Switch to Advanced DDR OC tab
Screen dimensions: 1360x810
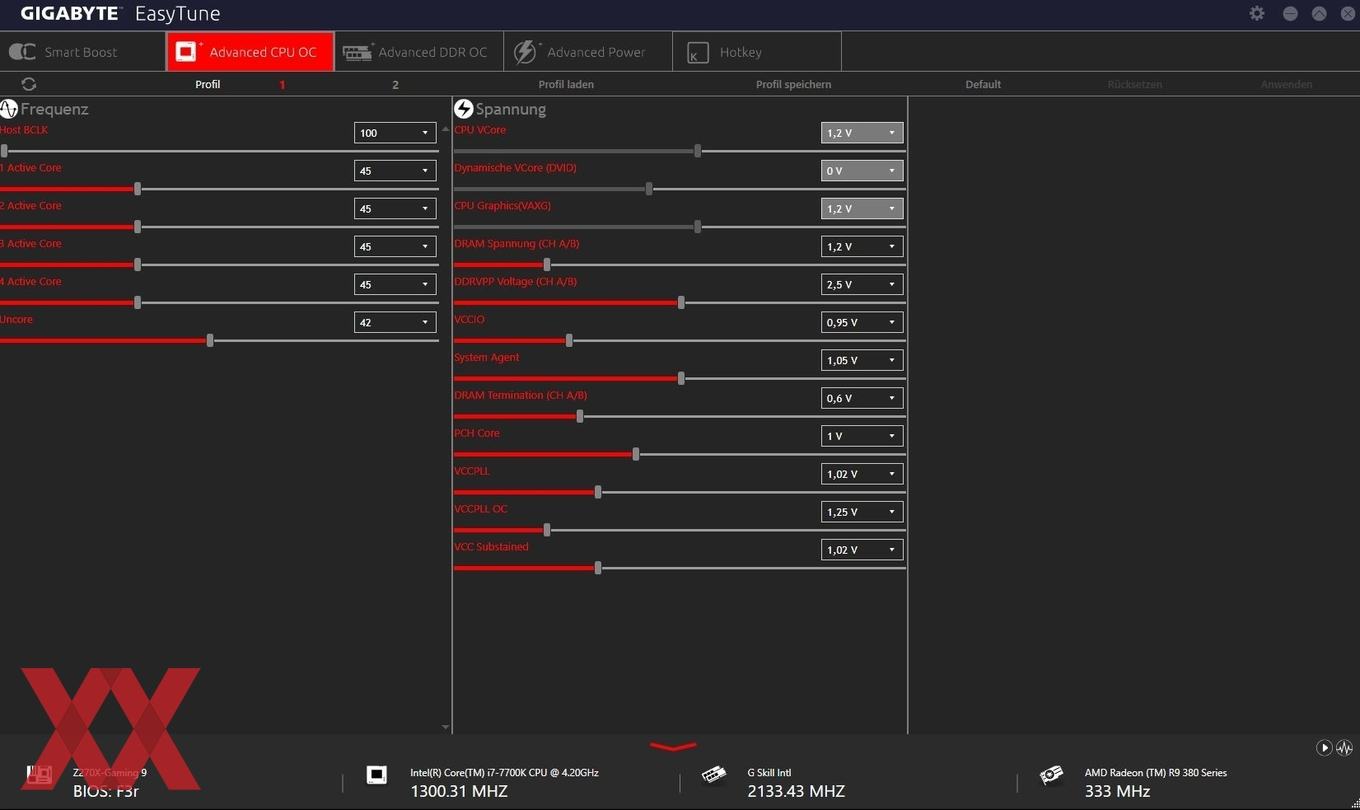coord(419,52)
